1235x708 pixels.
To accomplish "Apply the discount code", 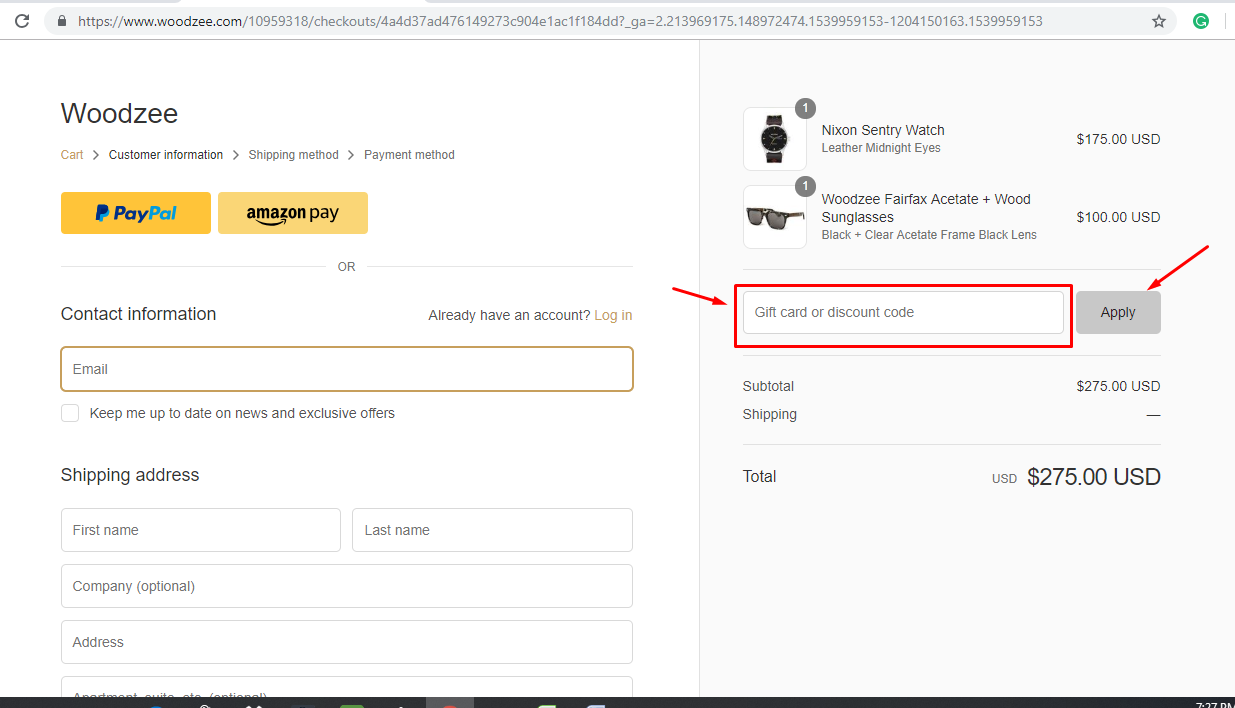I will pos(1118,312).
